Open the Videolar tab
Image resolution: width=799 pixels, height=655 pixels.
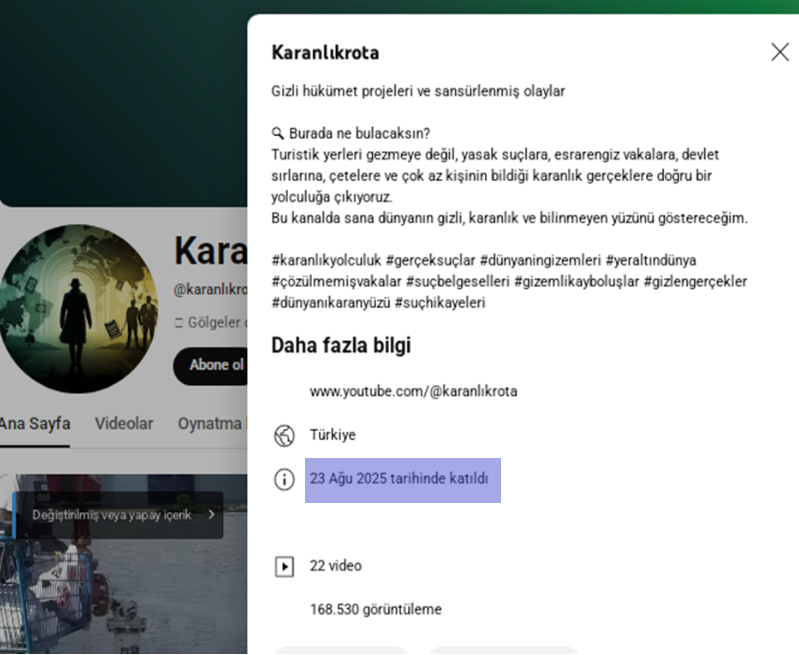click(x=124, y=423)
